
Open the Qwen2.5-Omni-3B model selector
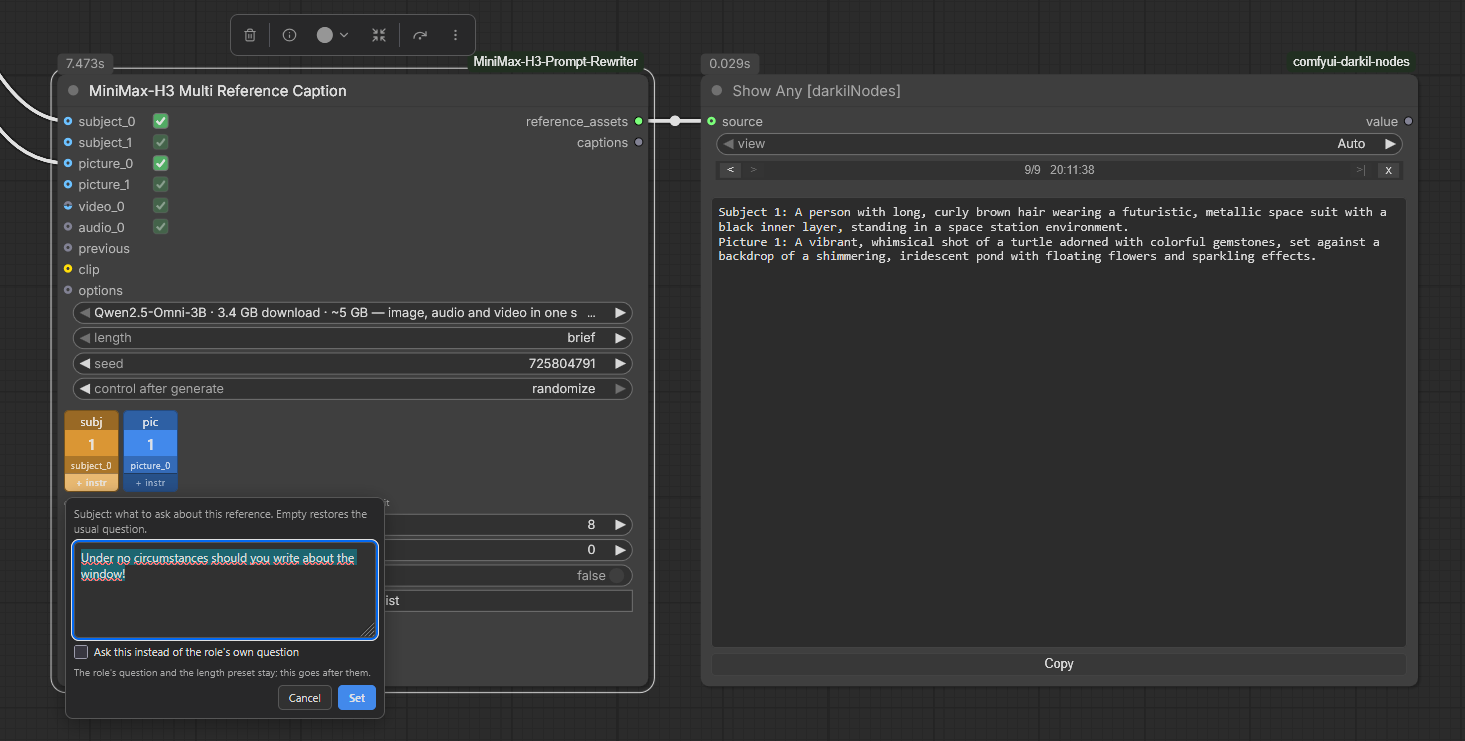(x=352, y=313)
